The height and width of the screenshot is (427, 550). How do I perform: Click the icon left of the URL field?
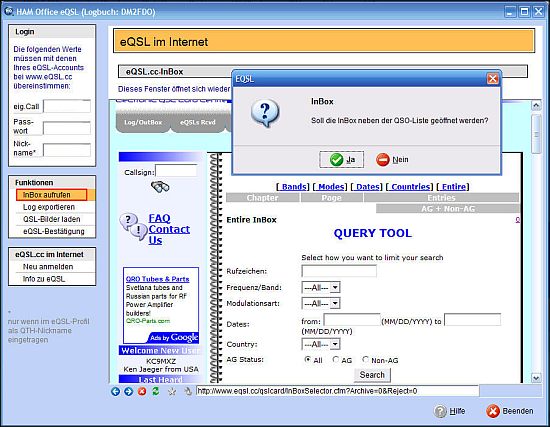click(188, 391)
